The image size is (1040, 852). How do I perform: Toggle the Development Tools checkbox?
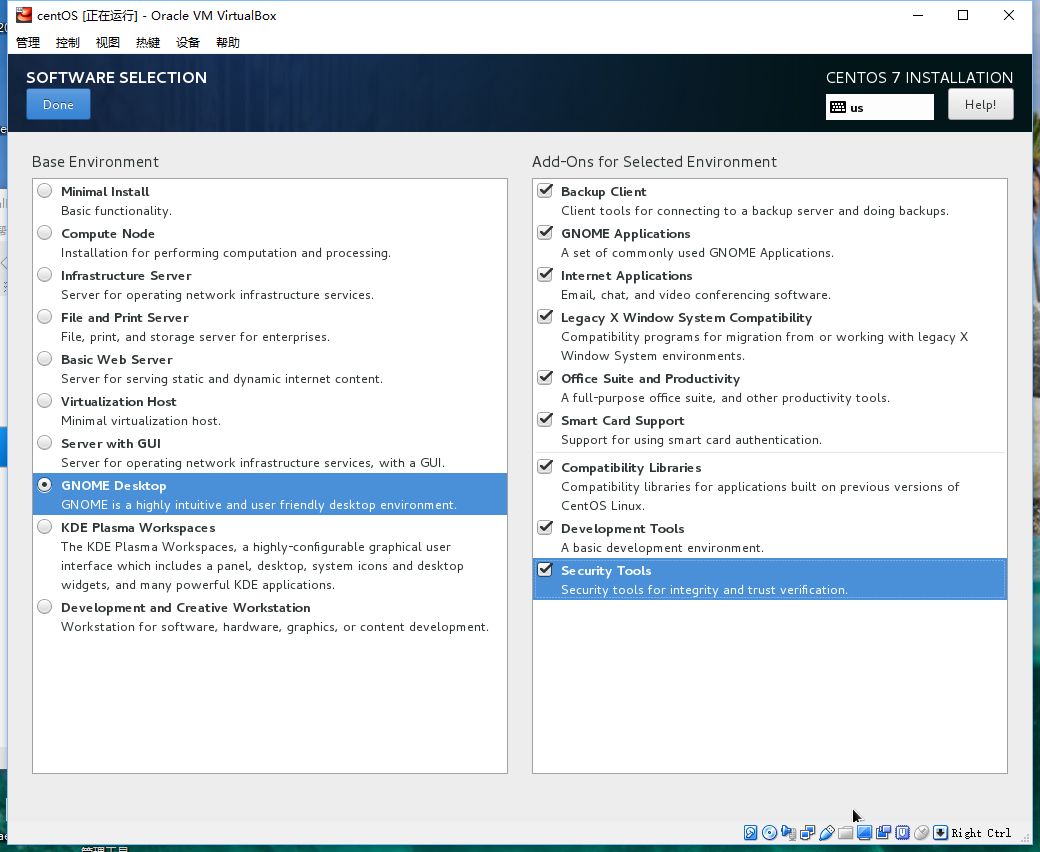click(545, 528)
